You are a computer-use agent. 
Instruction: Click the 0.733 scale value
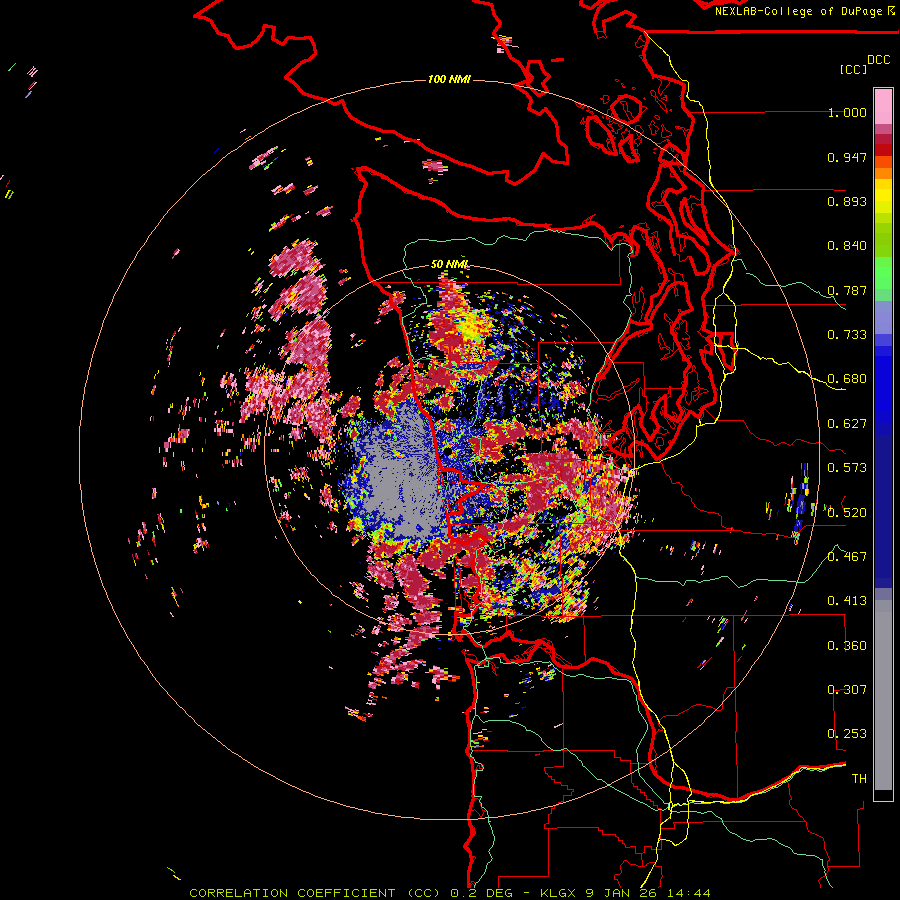click(x=847, y=335)
